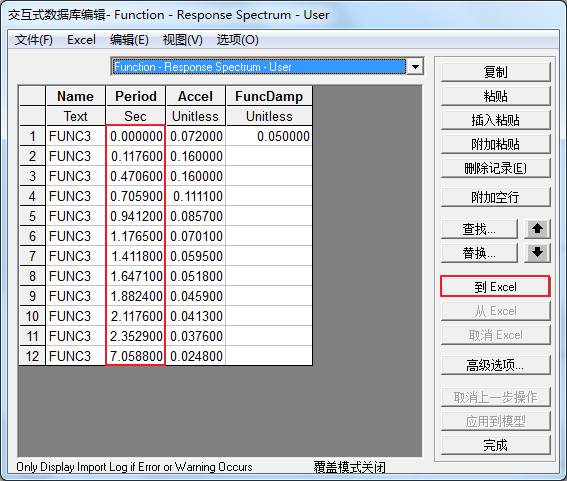This screenshot has width=567, height=481.
Task: Click the 删除记录(E) button
Action: 495,168
